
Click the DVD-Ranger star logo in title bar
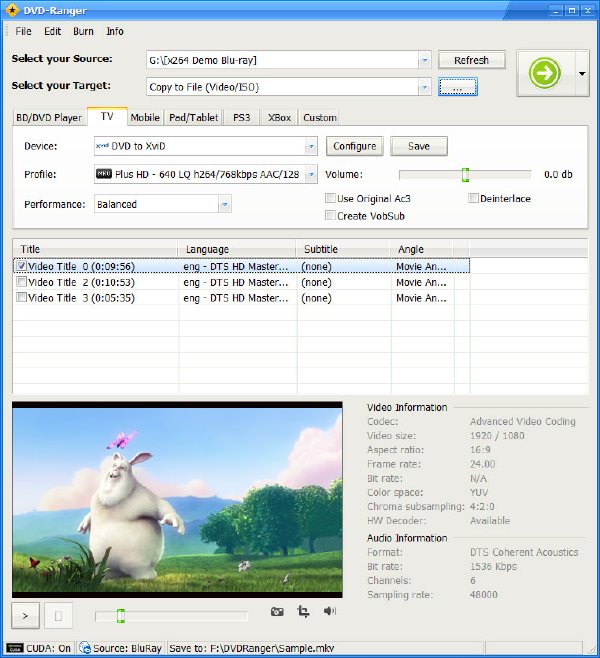click(x=12, y=10)
